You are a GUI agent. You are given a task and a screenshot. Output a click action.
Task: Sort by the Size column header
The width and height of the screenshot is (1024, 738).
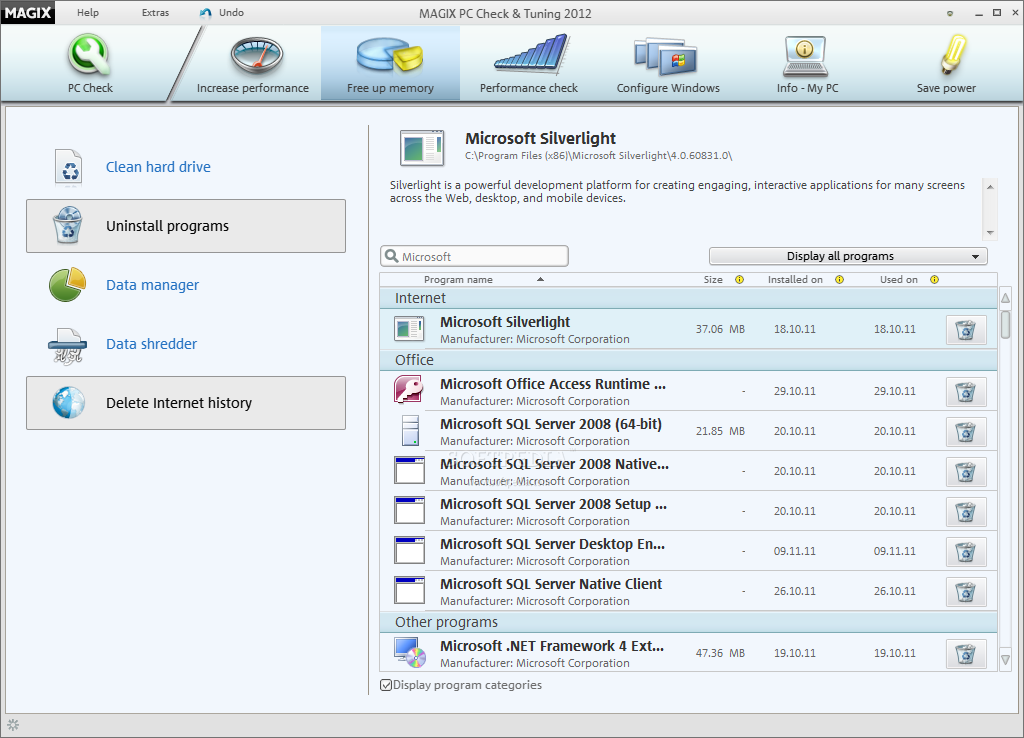(x=712, y=280)
